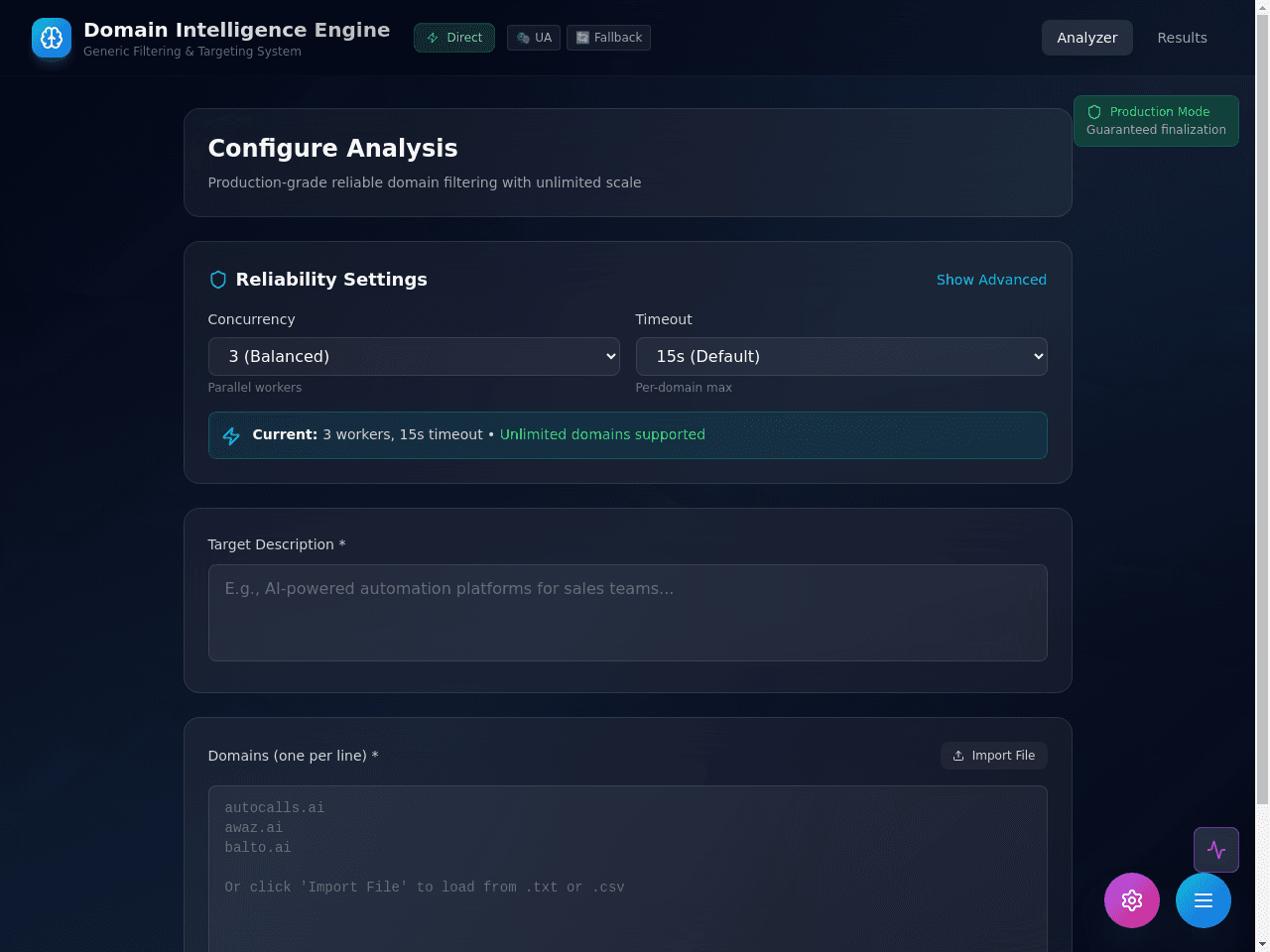Click the upload icon in Import File
This screenshot has height=952, width=1270.
958,756
